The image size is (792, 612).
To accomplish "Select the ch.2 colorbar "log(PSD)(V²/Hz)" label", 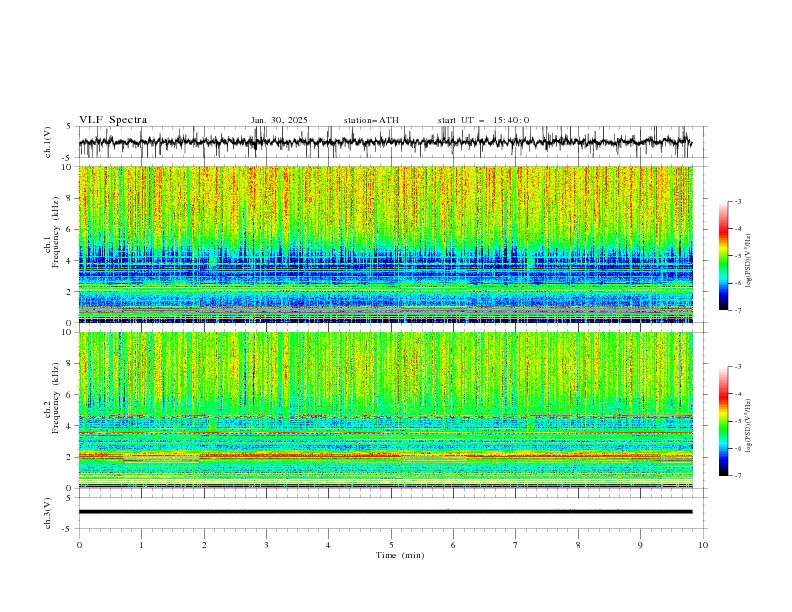I will coord(748,425).
